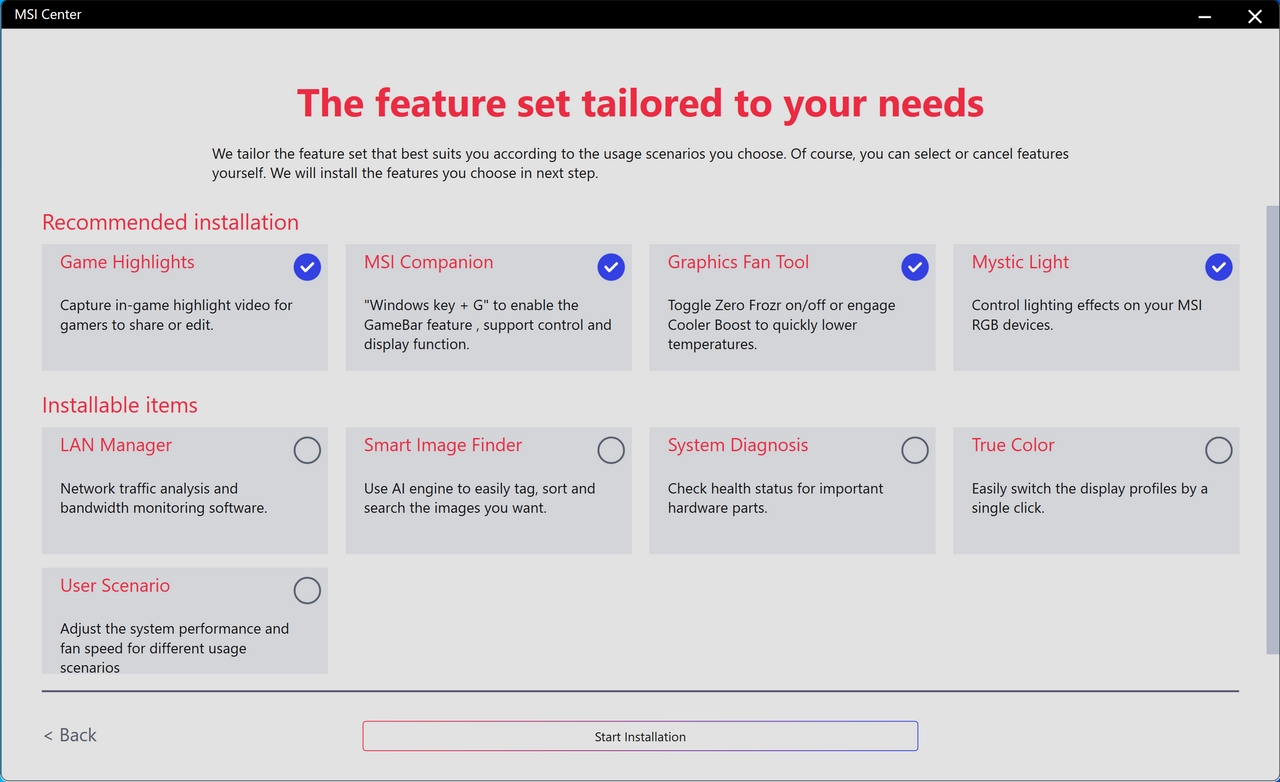Viewport: 1280px width, 782px height.
Task: Tick the True Color selection circle
Action: 1219,450
